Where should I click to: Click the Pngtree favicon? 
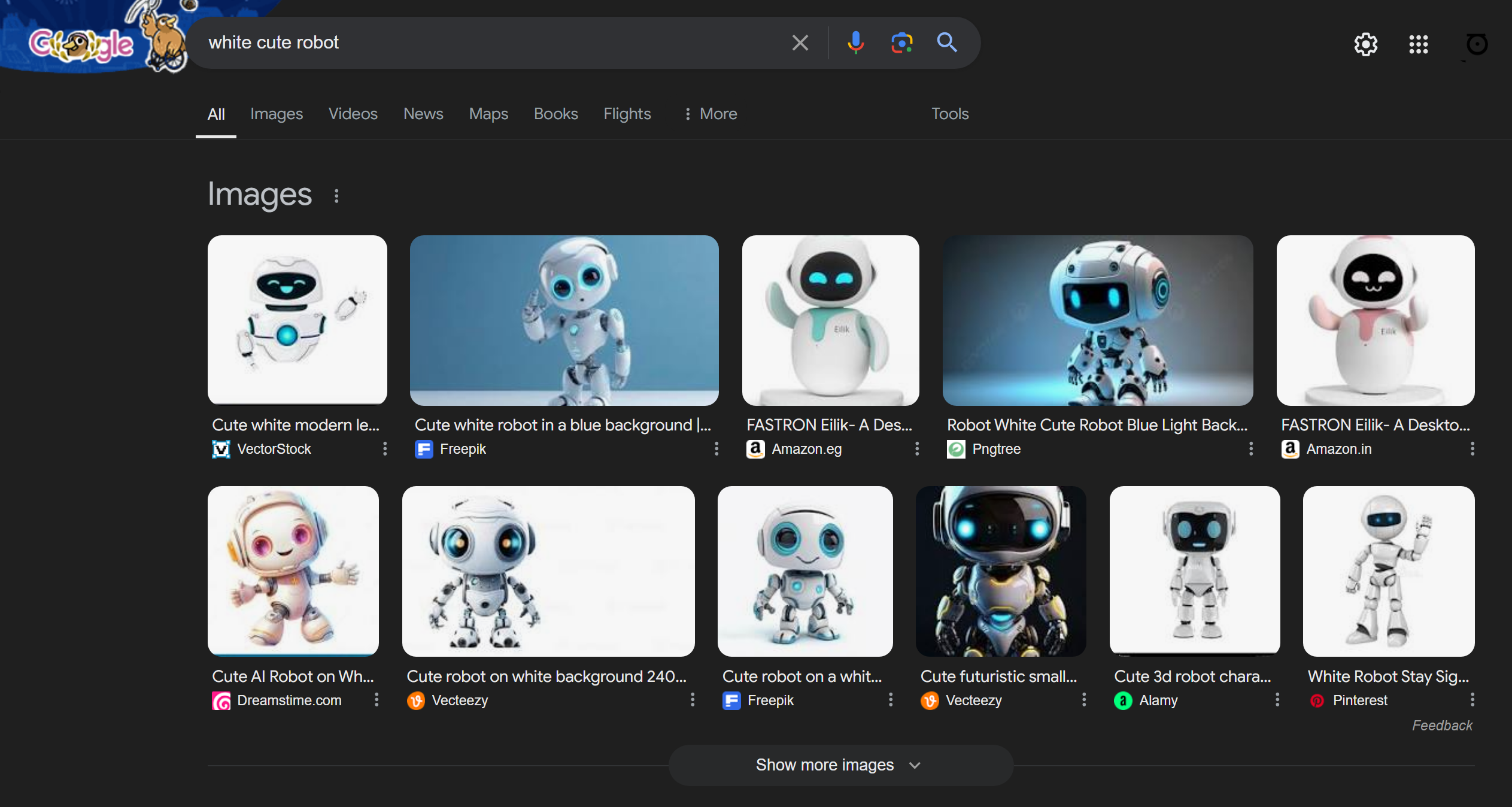[956, 449]
